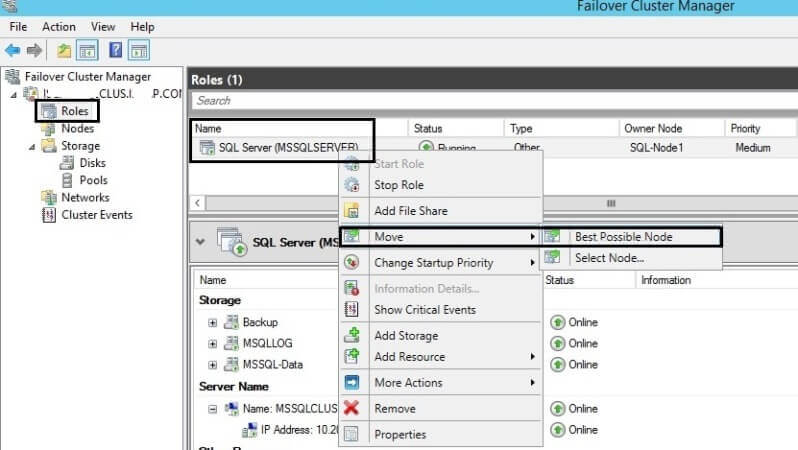Toggle the Show/Hide Action Pane toolbar icon
798x450 pixels.
click(139, 50)
